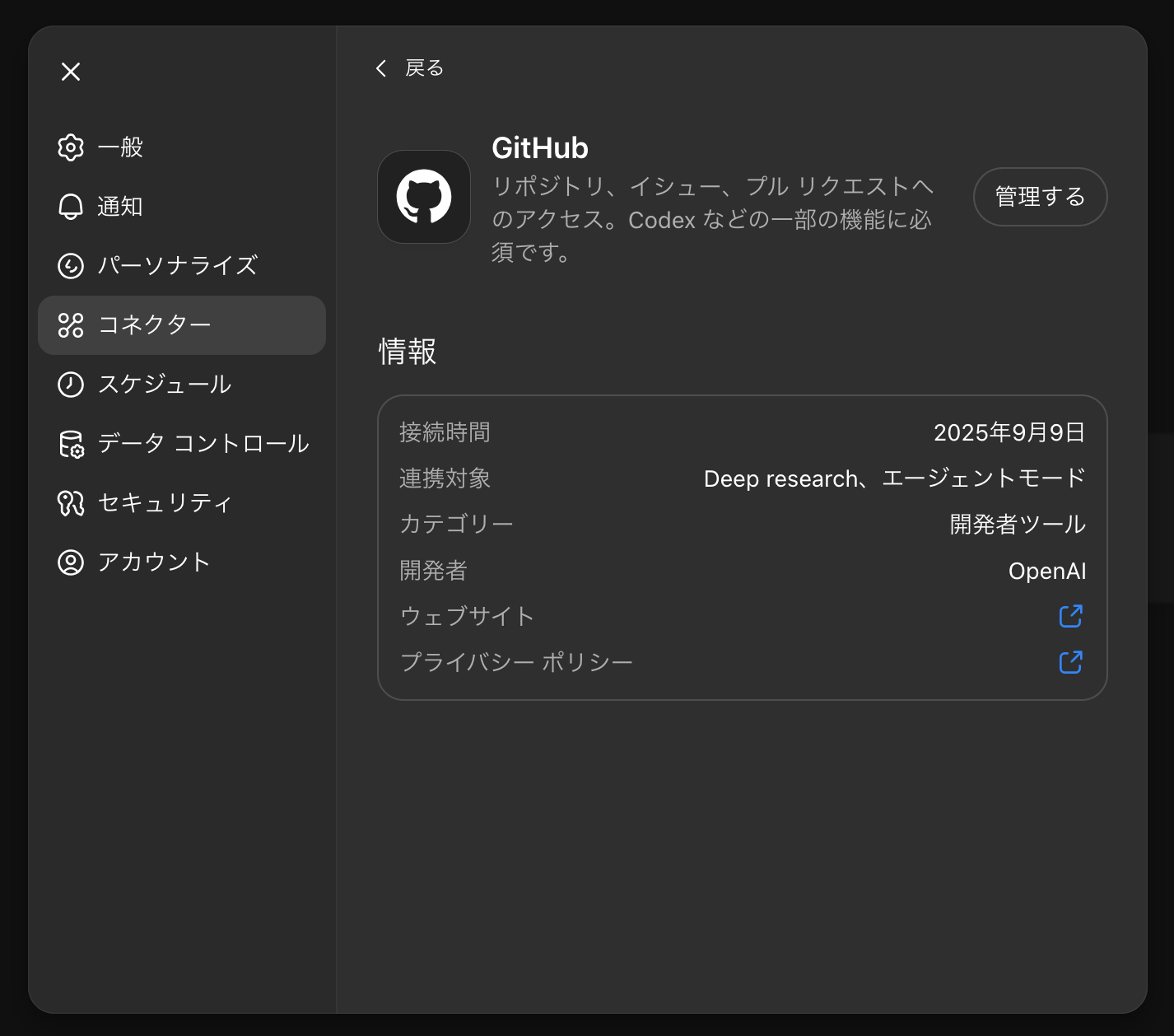Open the アカウント settings section
Viewport: 1174px width, 1036px height.
(x=182, y=562)
